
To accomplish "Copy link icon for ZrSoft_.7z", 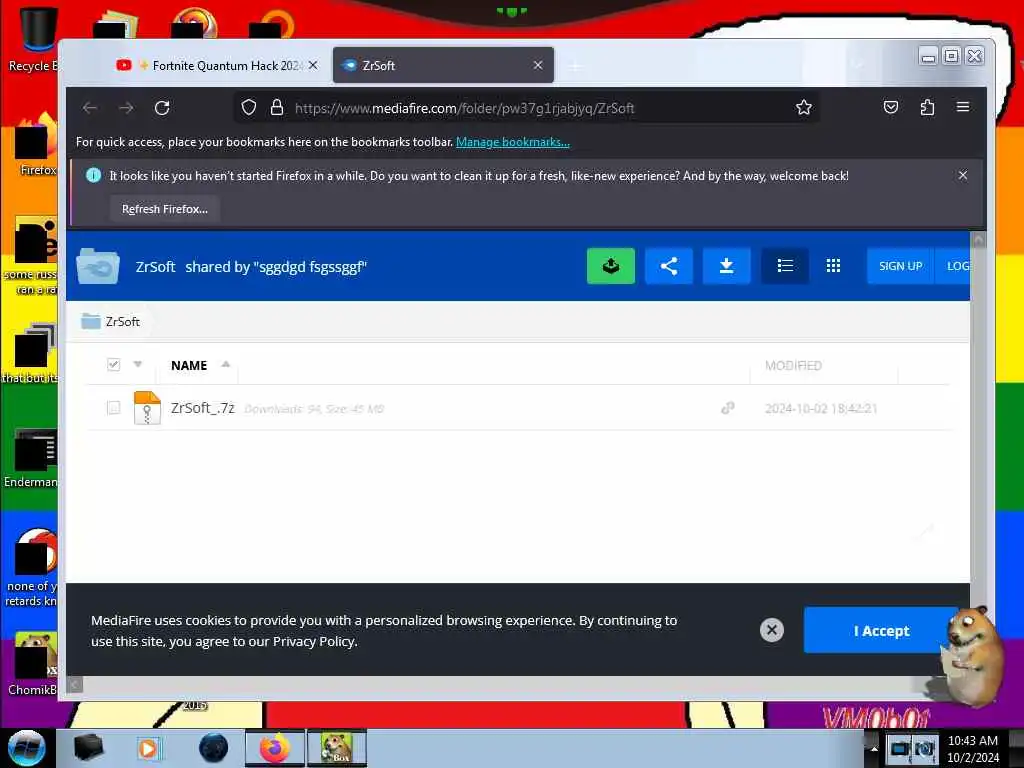I will pyautogui.click(x=728, y=408).
